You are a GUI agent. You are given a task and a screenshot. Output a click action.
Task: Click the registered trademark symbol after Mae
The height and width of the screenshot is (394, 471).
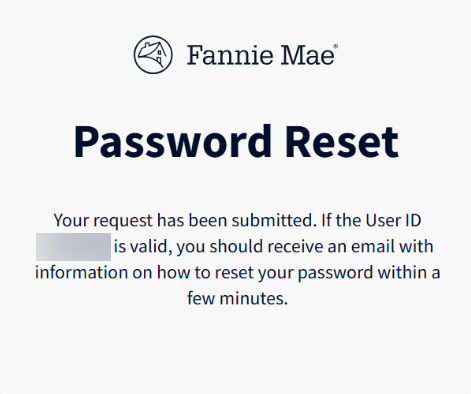pyautogui.click(x=336, y=46)
